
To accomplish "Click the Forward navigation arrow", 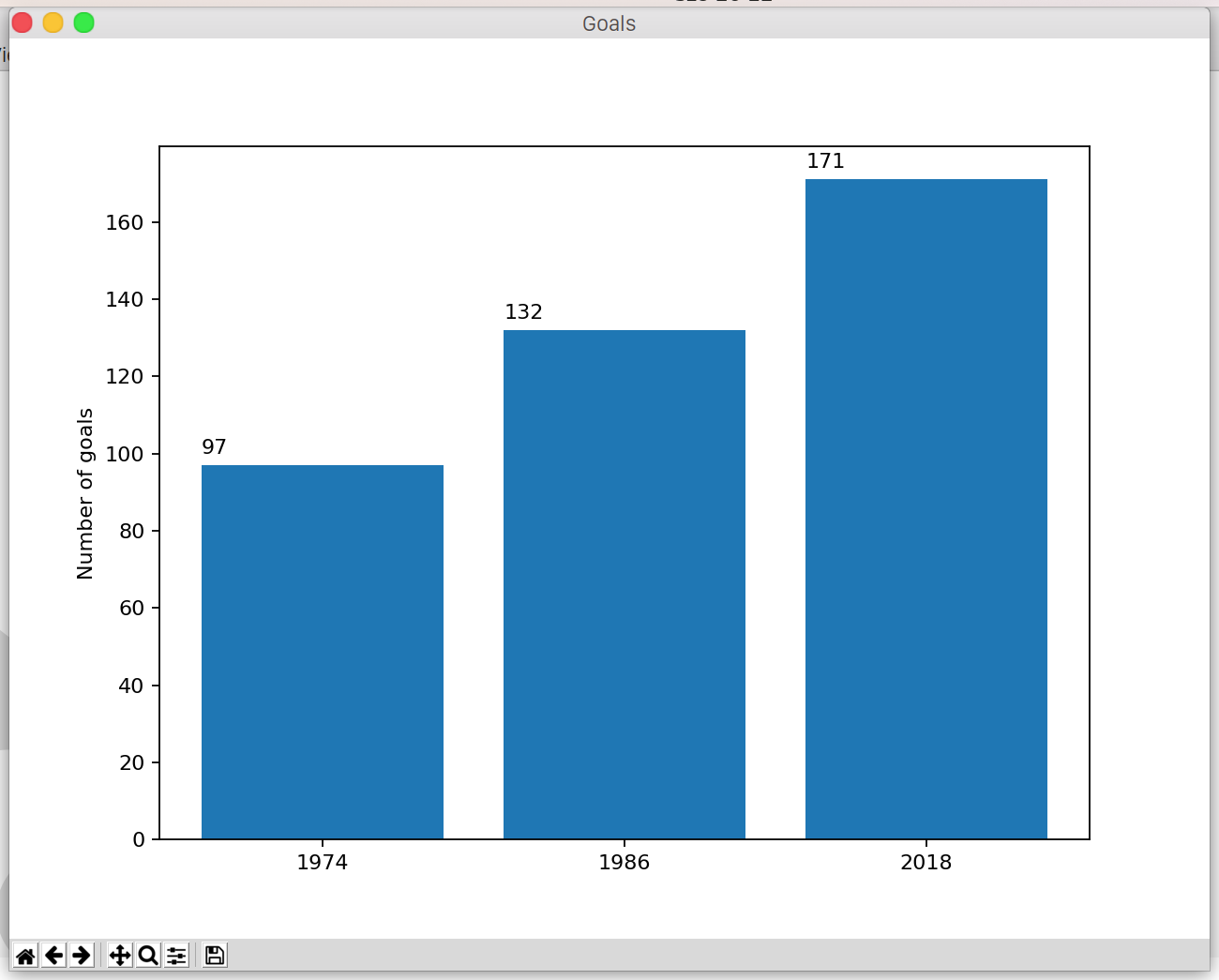I will (82, 955).
